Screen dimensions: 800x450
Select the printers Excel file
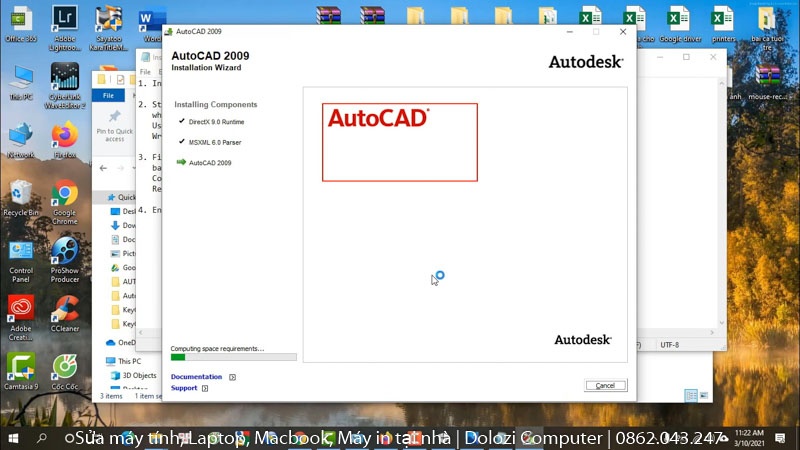pyautogui.click(x=723, y=25)
